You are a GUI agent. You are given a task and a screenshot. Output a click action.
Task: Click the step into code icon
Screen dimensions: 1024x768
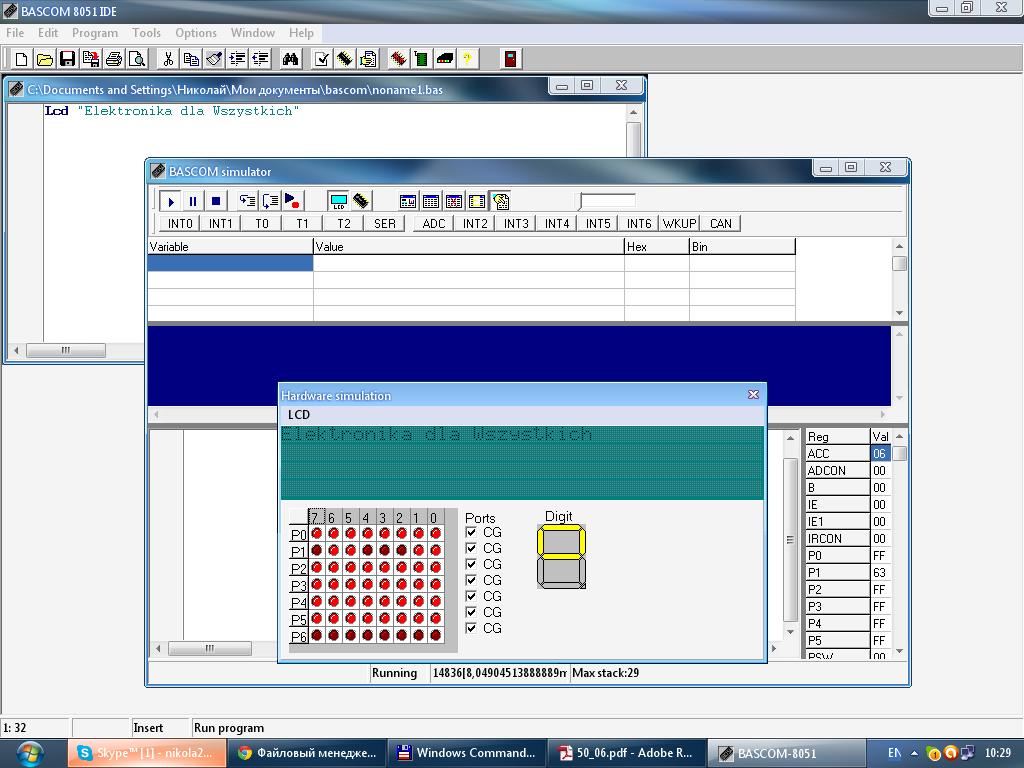pyautogui.click(x=247, y=201)
